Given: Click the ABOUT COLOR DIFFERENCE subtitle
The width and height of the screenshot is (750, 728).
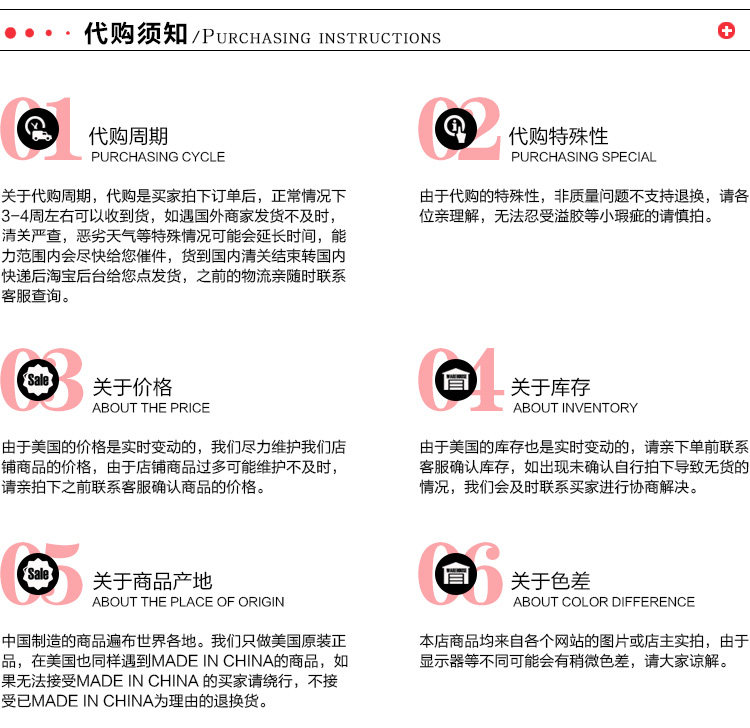Looking at the screenshot, I should [x=604, y=602].
